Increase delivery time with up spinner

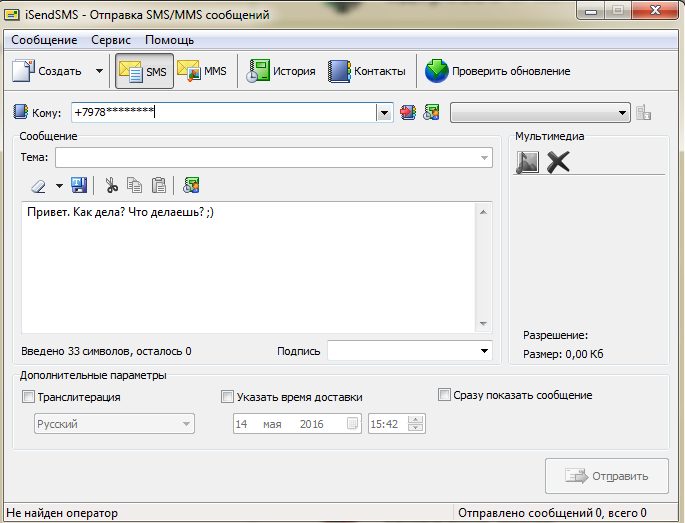pos(415,419)
